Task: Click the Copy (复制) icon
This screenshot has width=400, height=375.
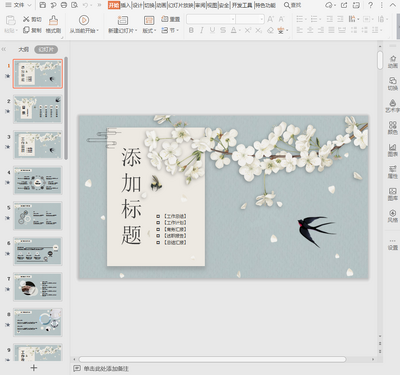Action: click(26, 30)
